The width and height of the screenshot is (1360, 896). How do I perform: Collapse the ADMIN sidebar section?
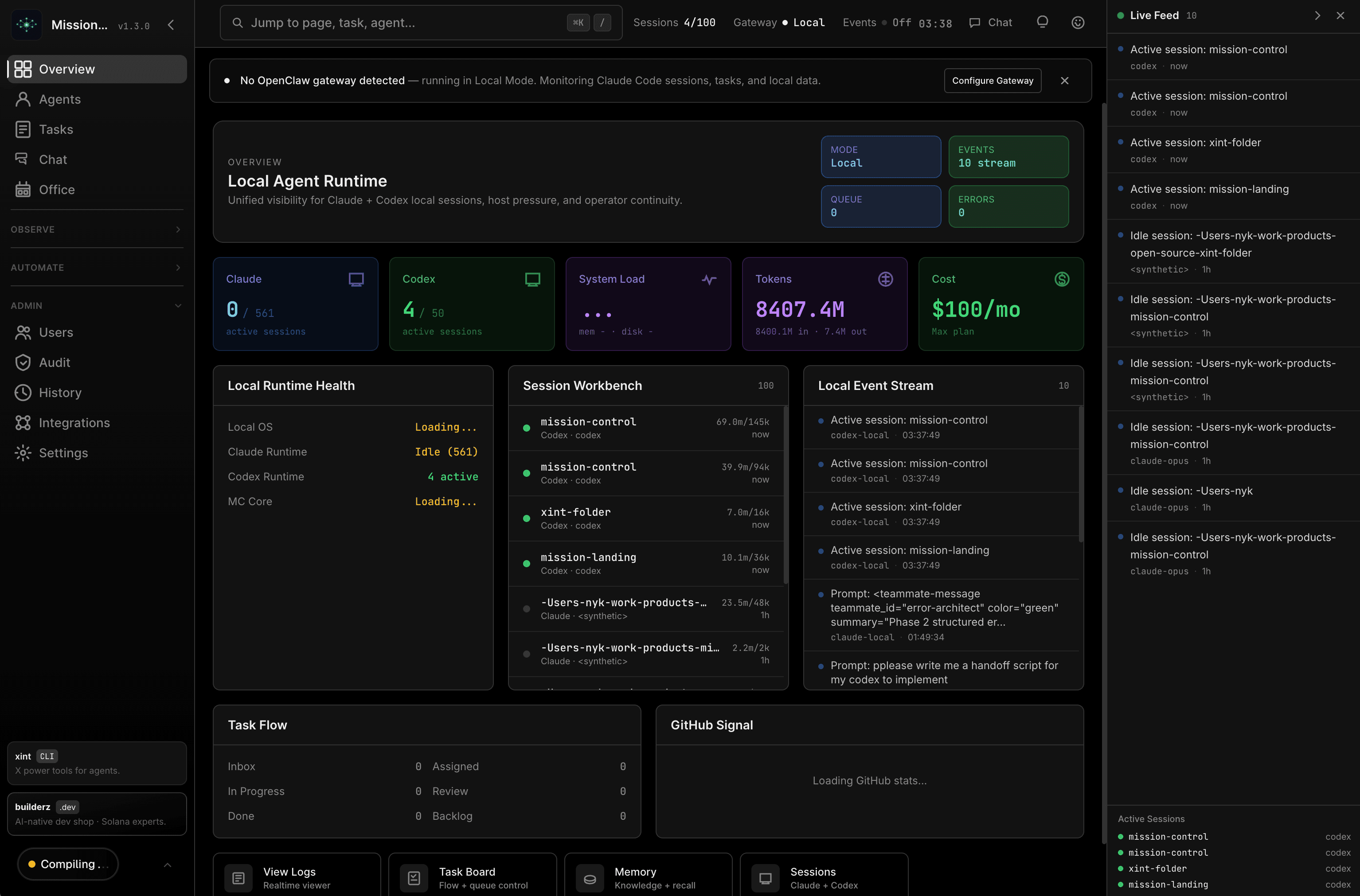pyautogui.click(x=178, y=305)
